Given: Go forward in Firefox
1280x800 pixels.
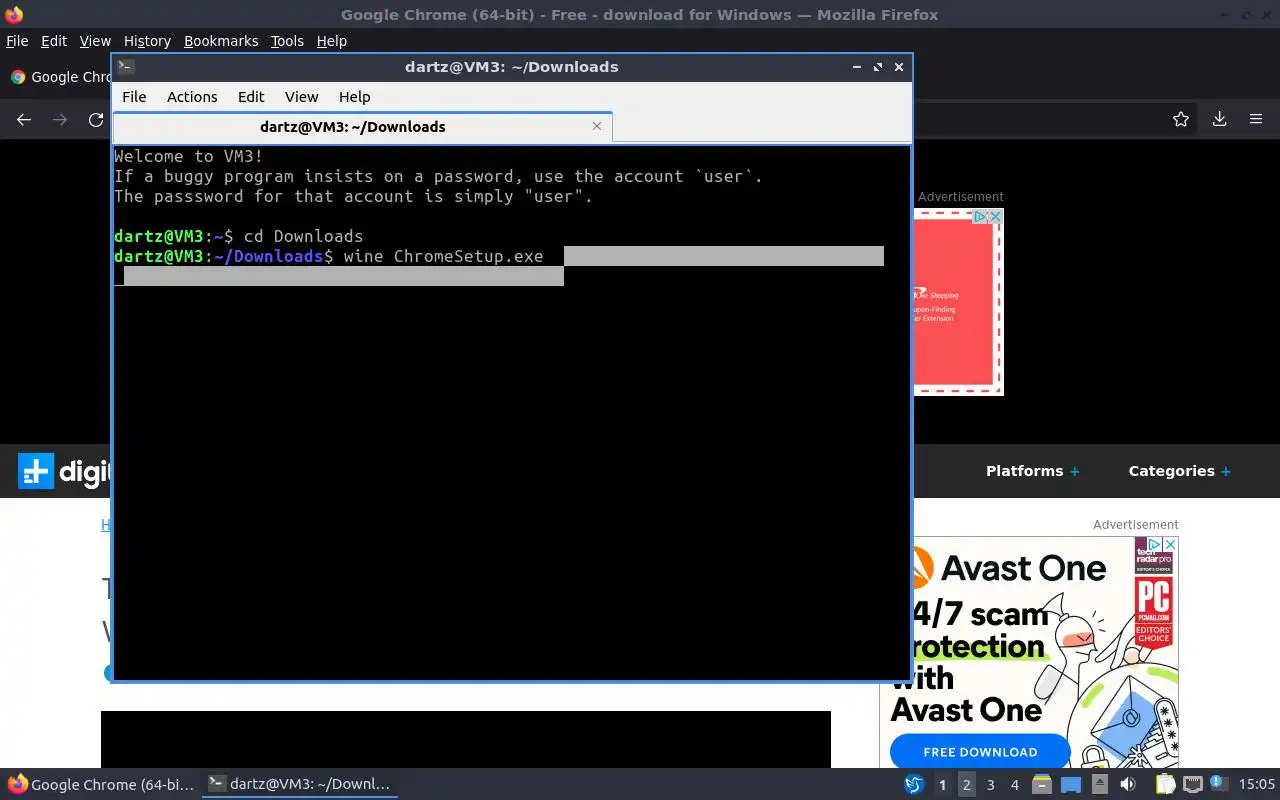Looking at the screenshot, I should pos(60,120).
